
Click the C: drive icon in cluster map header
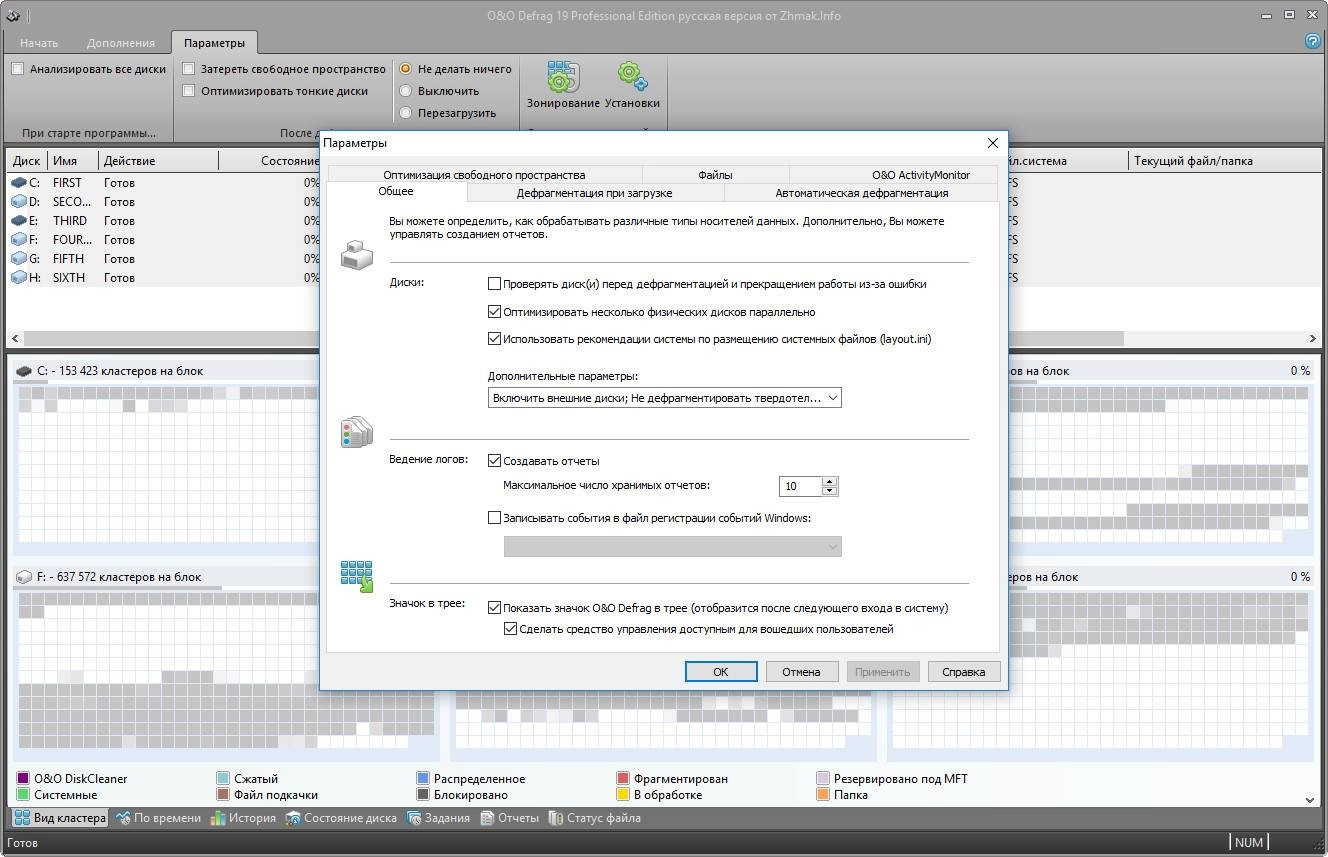click(x=24, y=371)
